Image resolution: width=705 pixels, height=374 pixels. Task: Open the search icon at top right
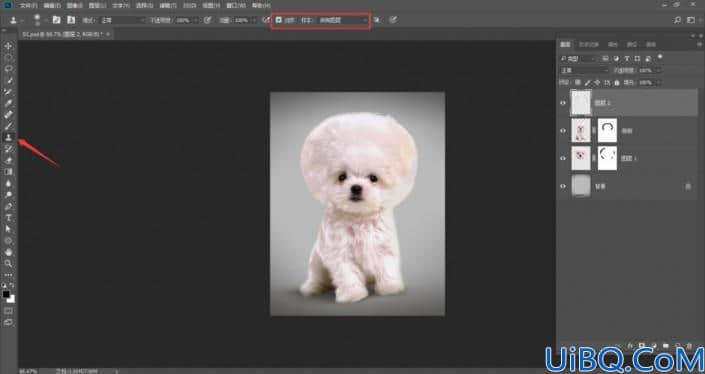point(678,20)
